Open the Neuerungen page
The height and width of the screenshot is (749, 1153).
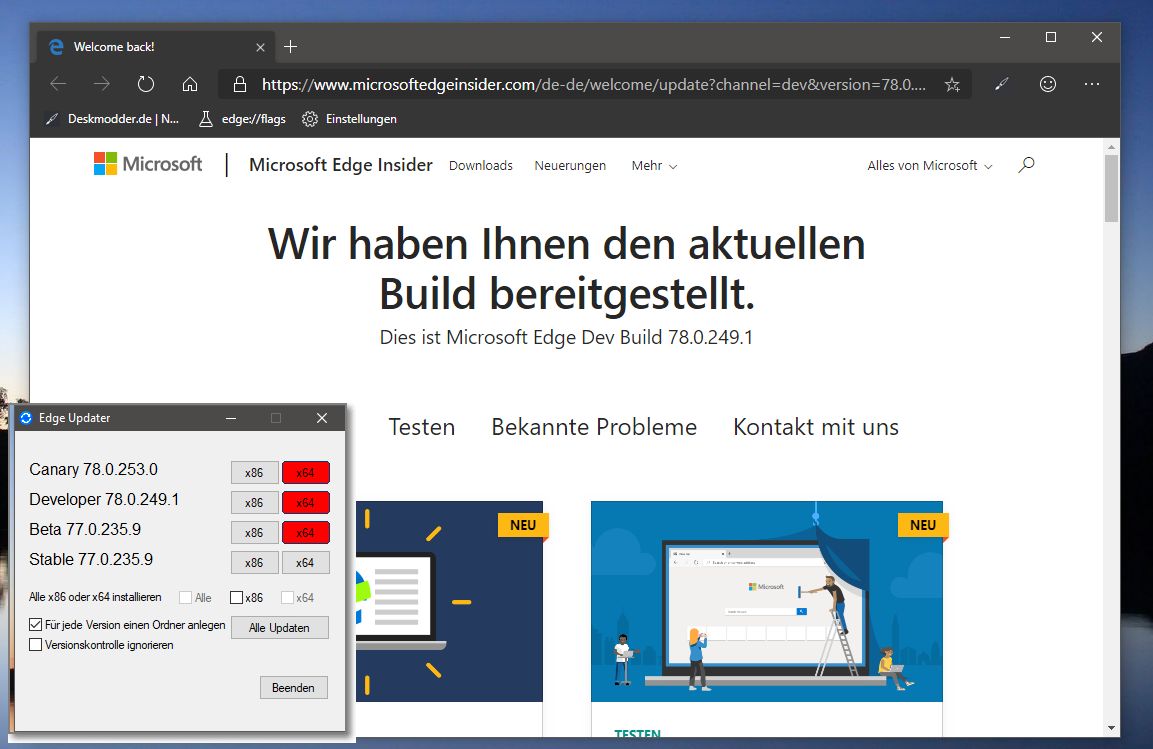coord(570,165)
